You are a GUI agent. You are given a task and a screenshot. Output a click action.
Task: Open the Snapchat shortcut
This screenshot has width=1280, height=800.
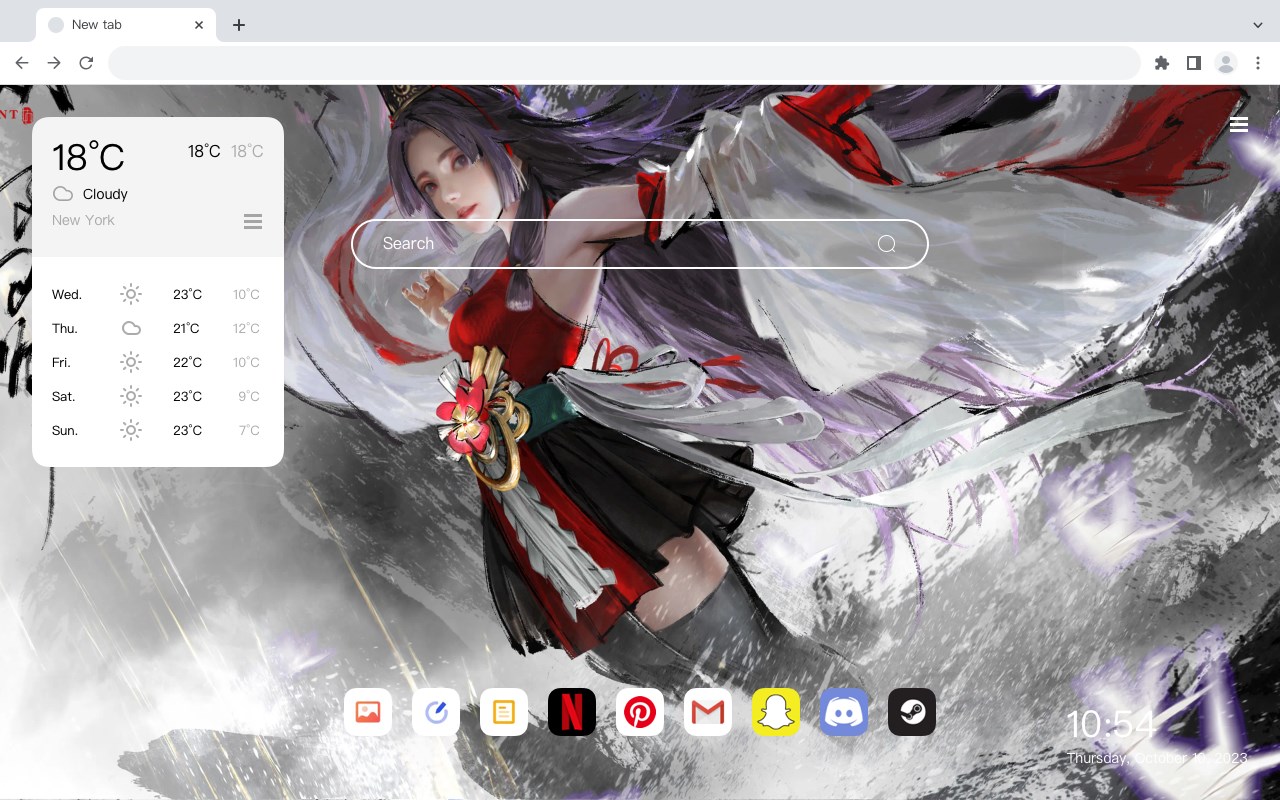[x=776, y=712]
